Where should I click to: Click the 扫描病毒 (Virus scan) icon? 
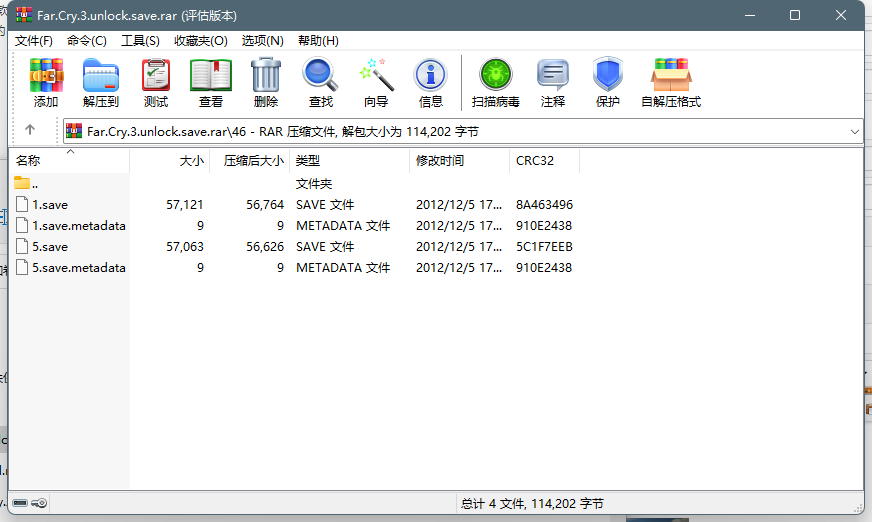[496, 74]
